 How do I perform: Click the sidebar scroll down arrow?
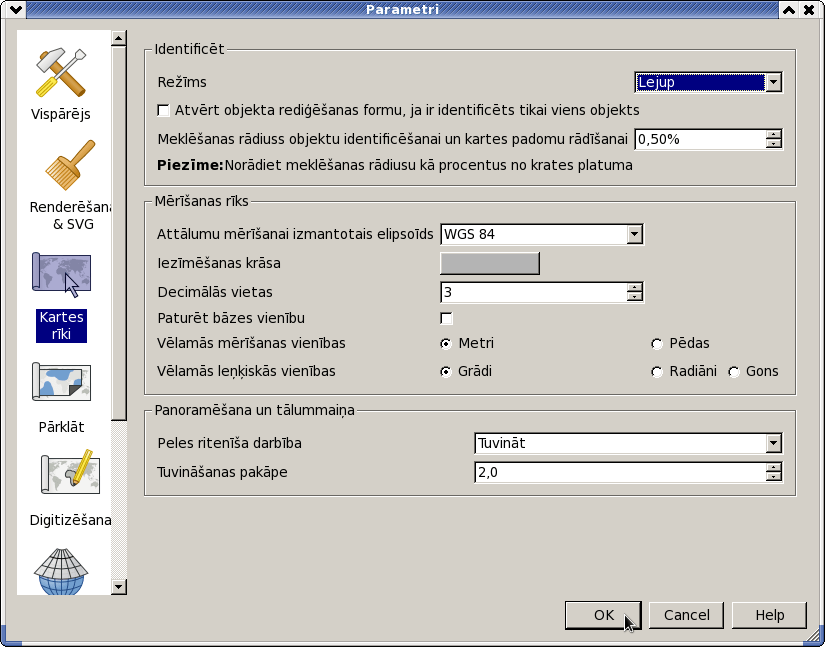tap(119, 587)
